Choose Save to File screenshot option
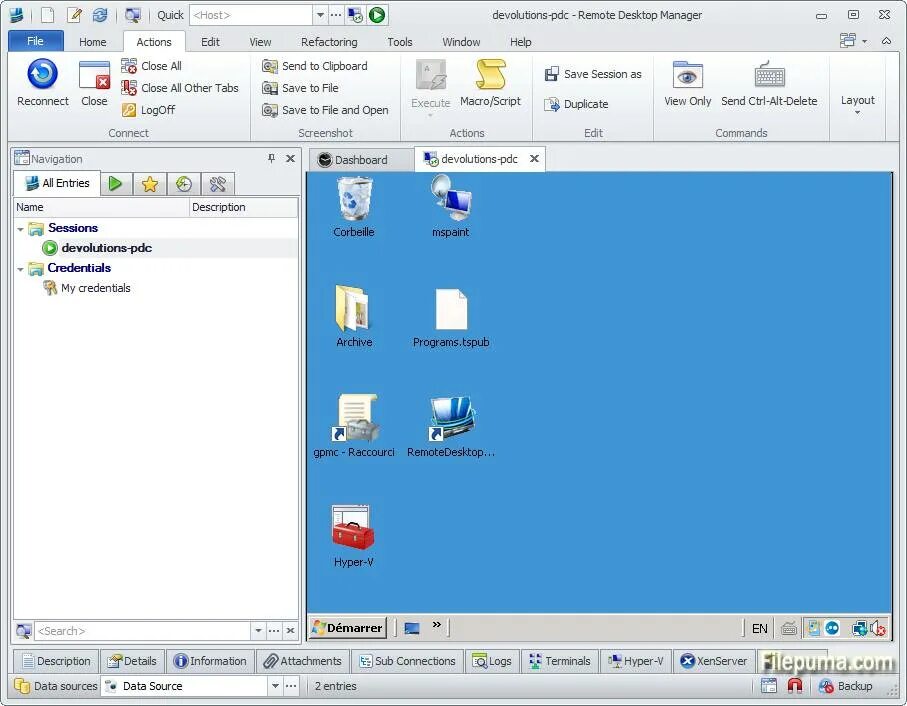Screen dimensions: 907x706 (300, 88)
